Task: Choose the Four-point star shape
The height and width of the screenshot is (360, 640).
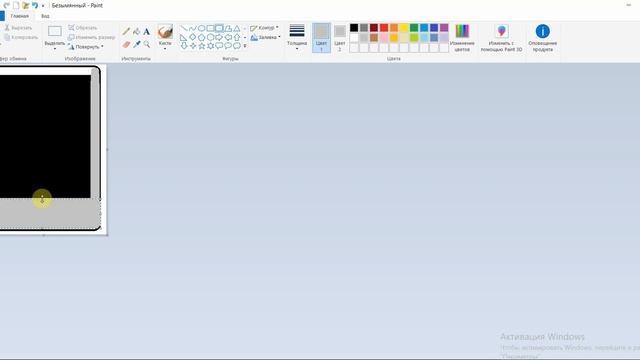Action: click(193, 46)
